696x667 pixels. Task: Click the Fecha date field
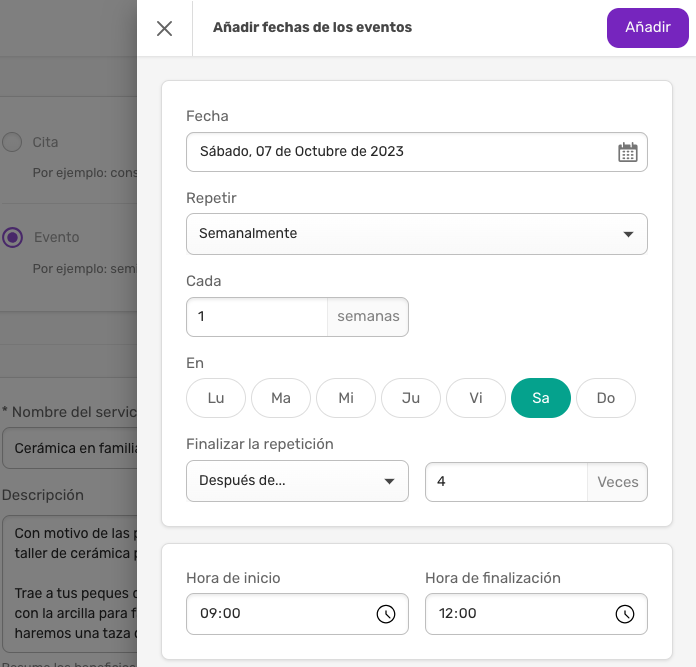tap(416, 152)
